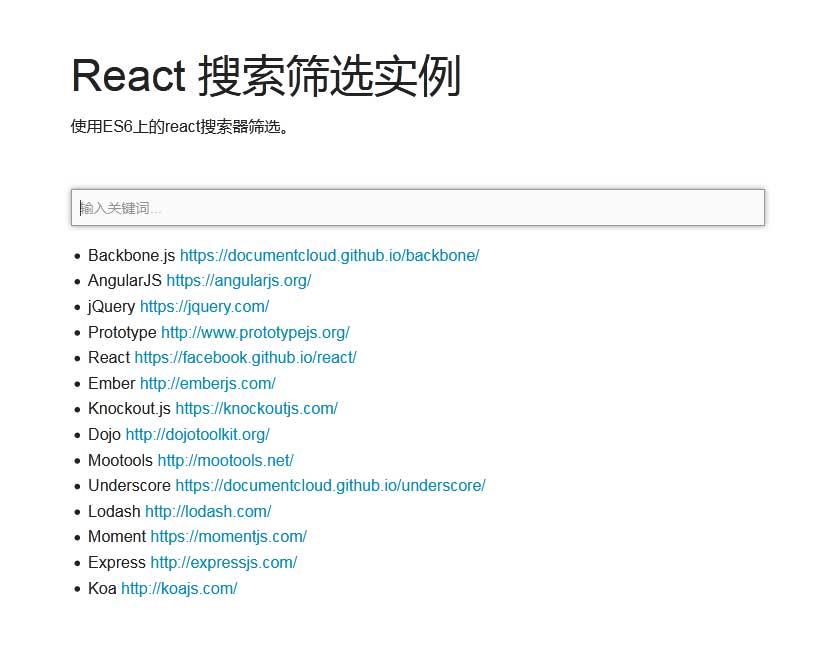The image size is (840, 650).
Task: Click the 'Koa' list label
Action: click(102, 588)
